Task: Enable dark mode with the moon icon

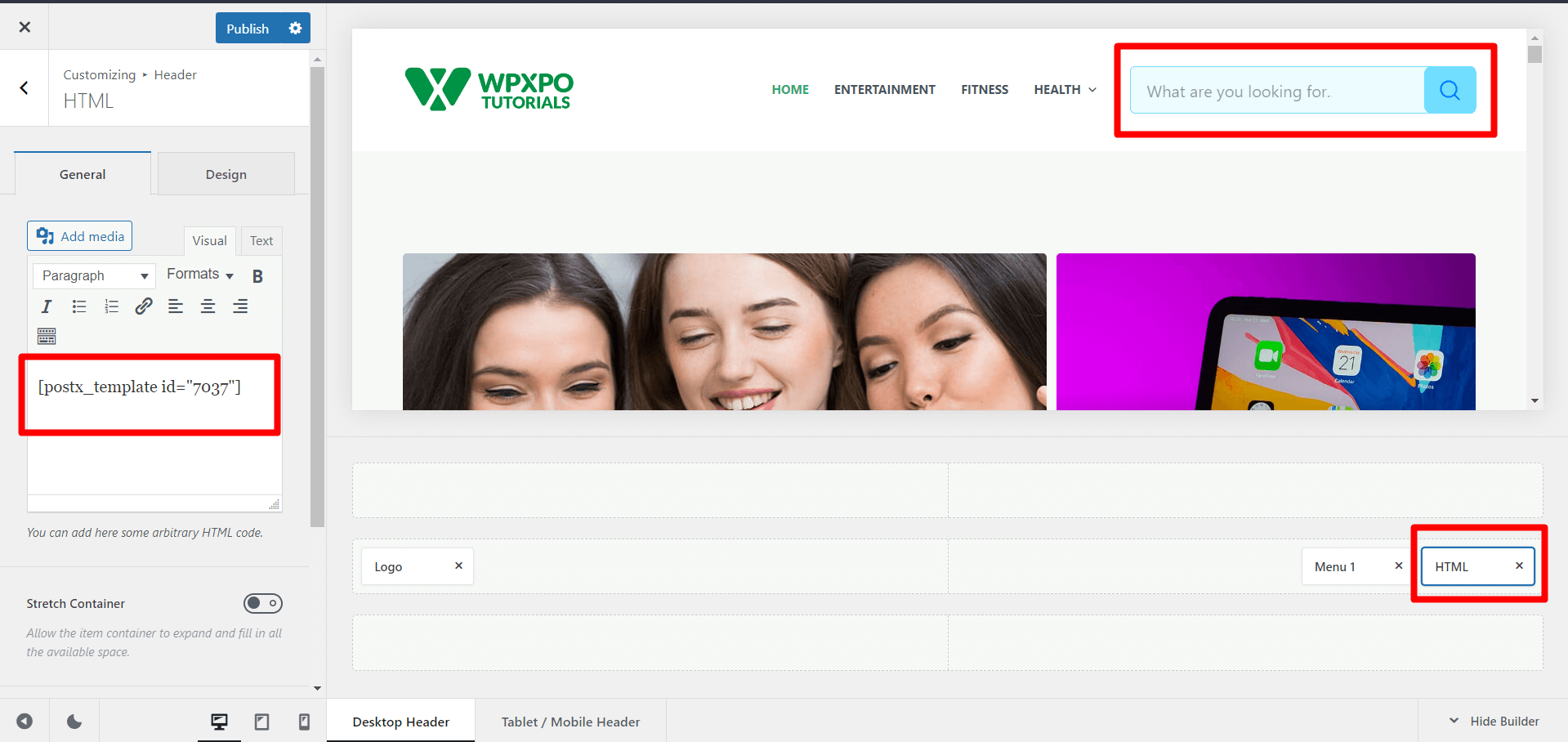Action: (74, 722)
